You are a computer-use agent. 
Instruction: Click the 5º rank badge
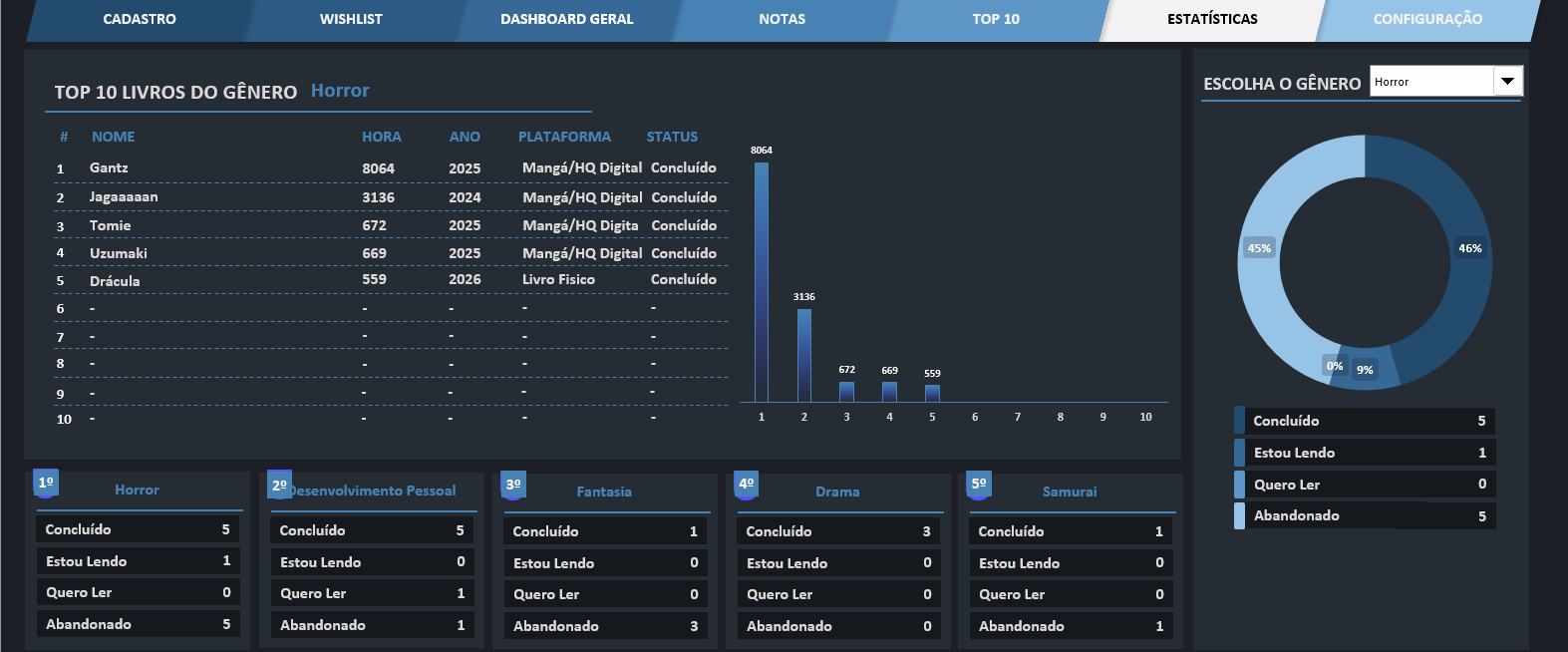click(x=979, y=484)
